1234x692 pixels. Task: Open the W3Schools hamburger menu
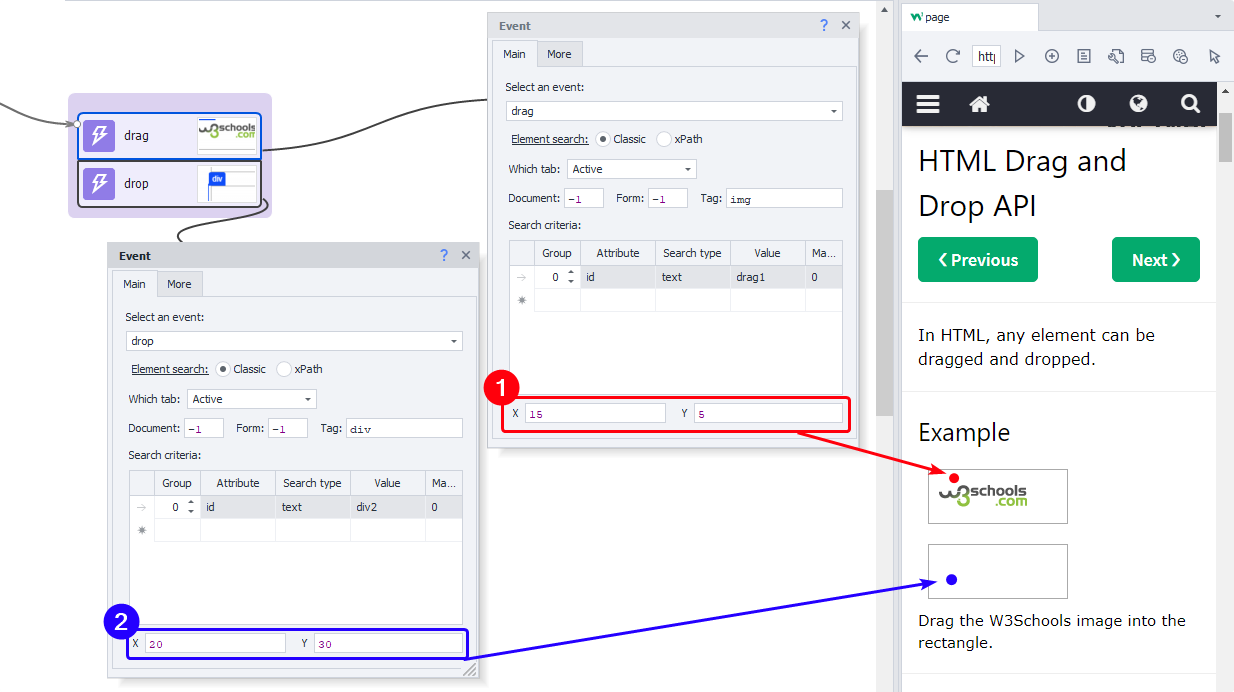click(928, 104)
